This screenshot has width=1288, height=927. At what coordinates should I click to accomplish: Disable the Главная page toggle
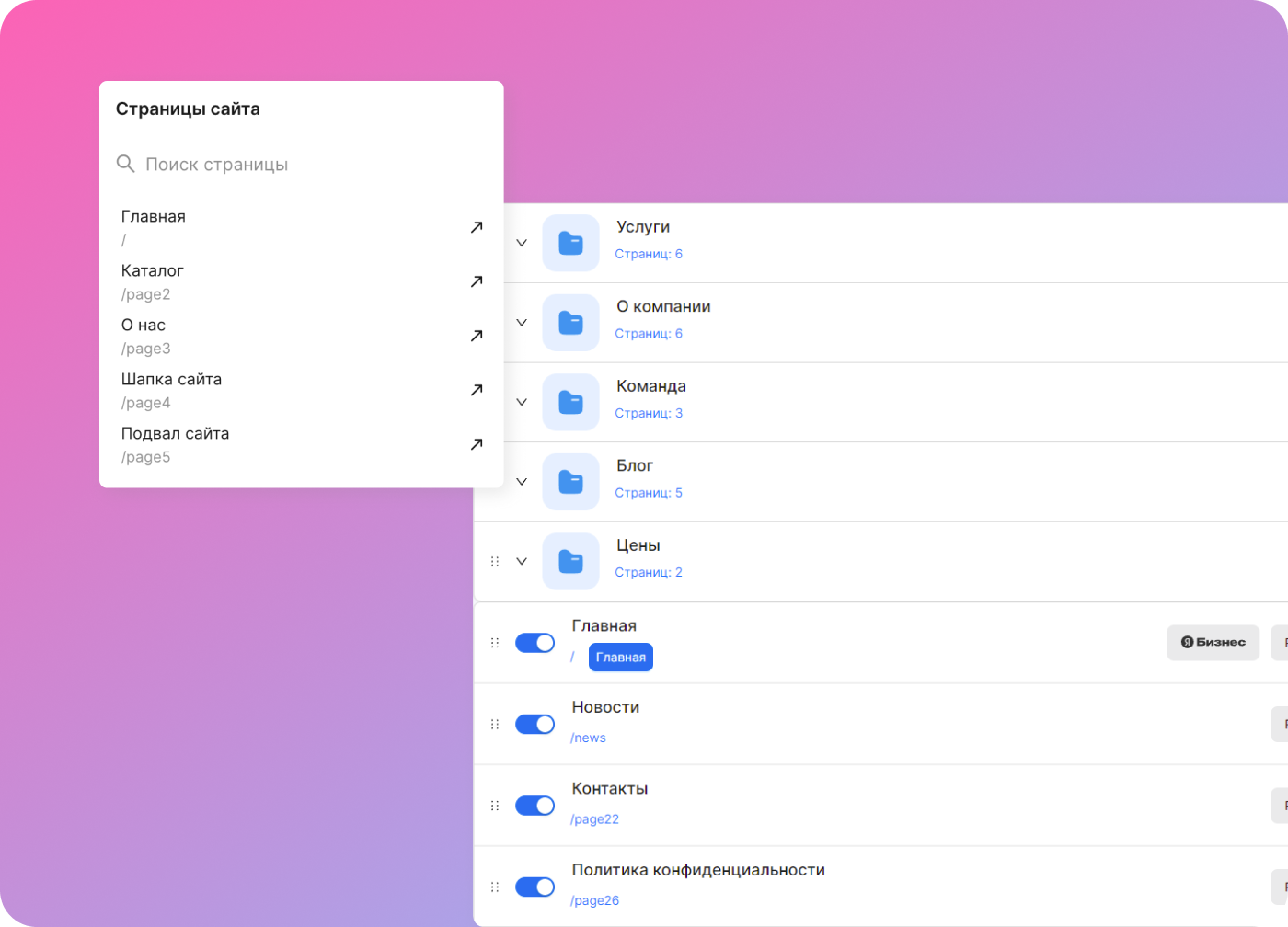535,643
